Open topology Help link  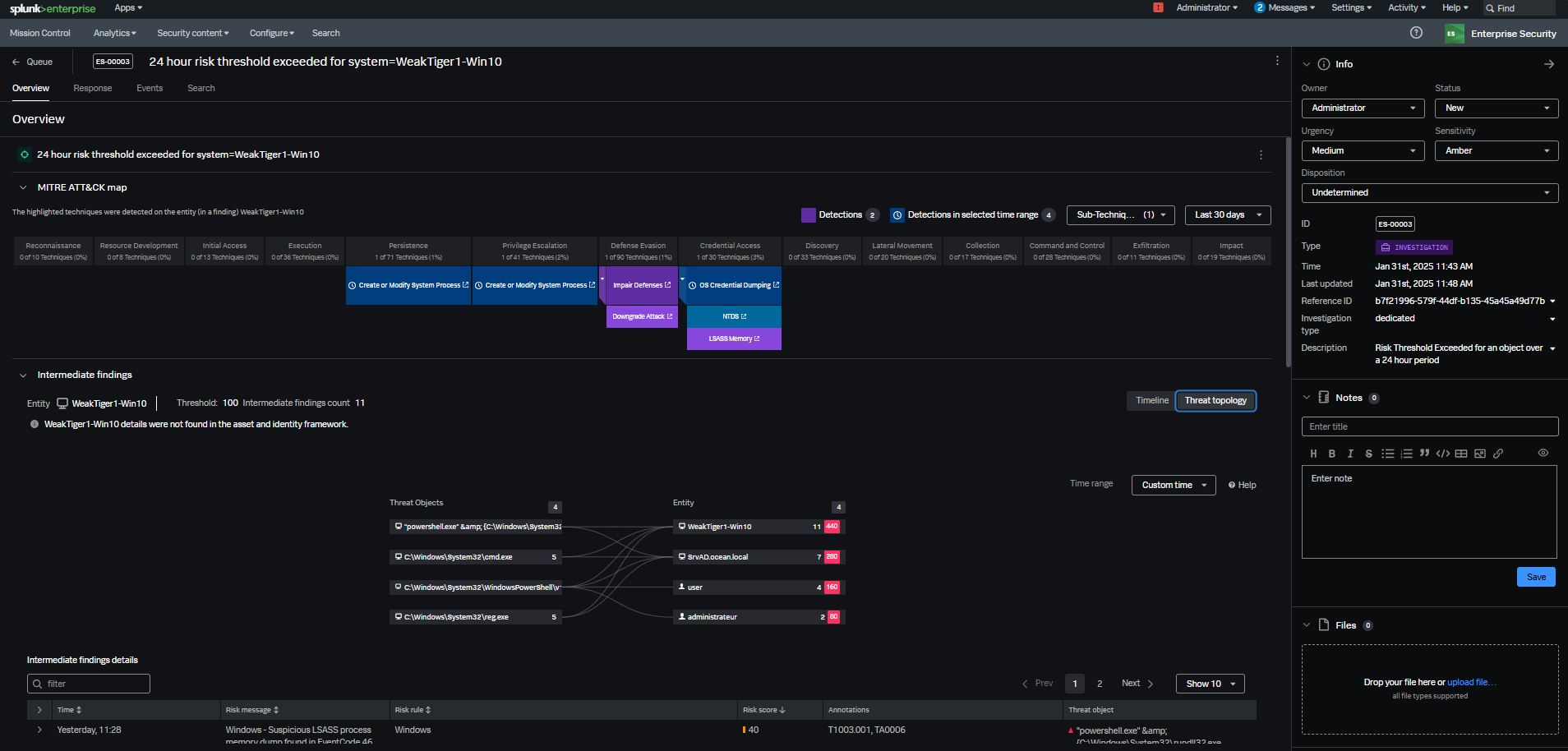point(1242,486)
